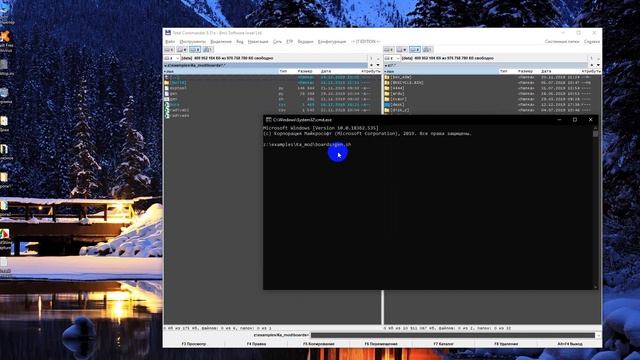Click the highlighted active drive button in left panel
Viewport: 640px width, 360px height.
[195, 49]
